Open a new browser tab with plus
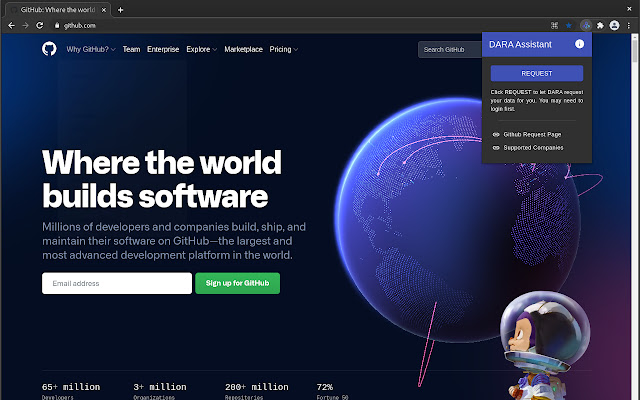 (x=120, y=10)
